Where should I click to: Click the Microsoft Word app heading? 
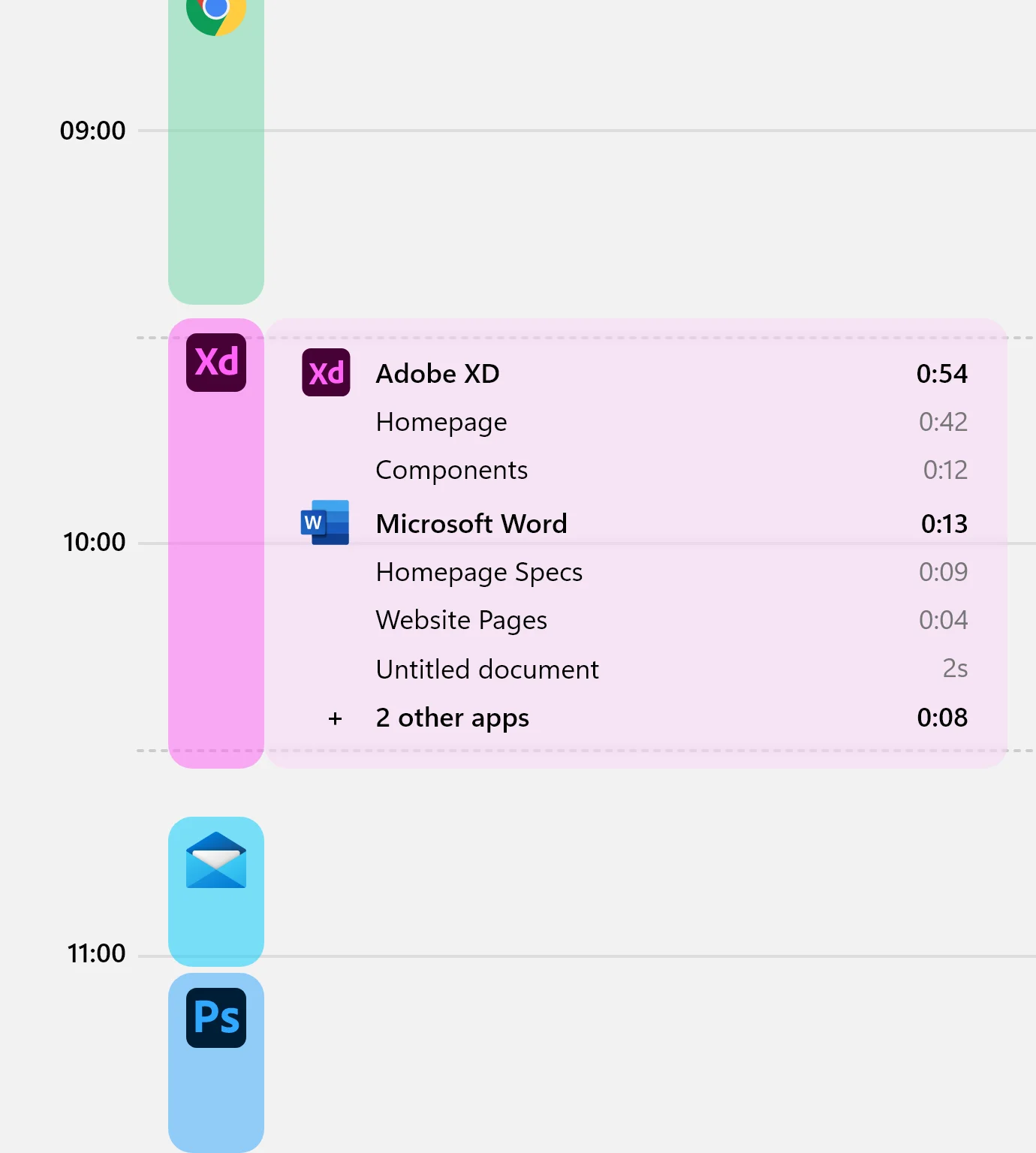coord(471,524)
